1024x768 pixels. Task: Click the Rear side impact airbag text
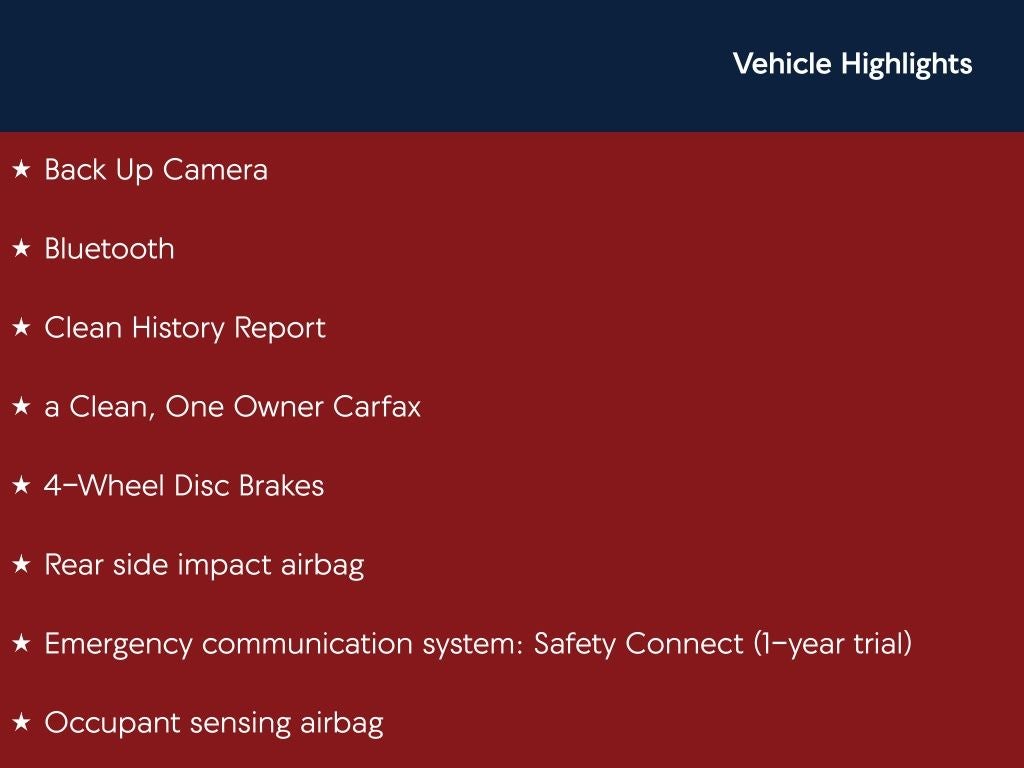pyautogui.click(x=204, y=565)
